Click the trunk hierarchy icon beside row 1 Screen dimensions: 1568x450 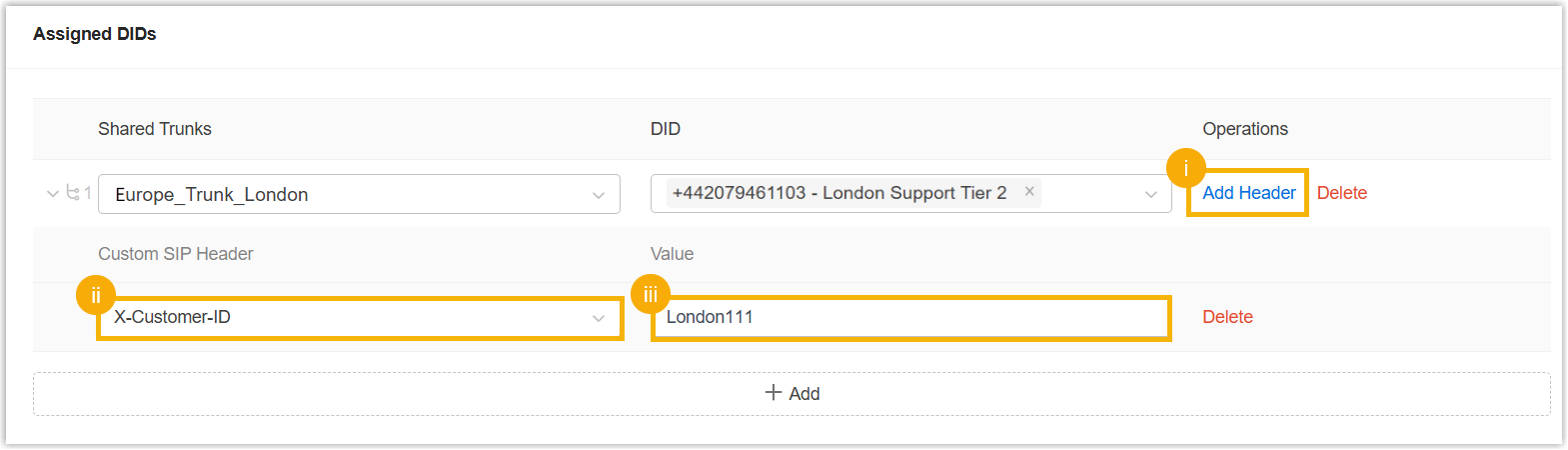[x=73, y=192]
